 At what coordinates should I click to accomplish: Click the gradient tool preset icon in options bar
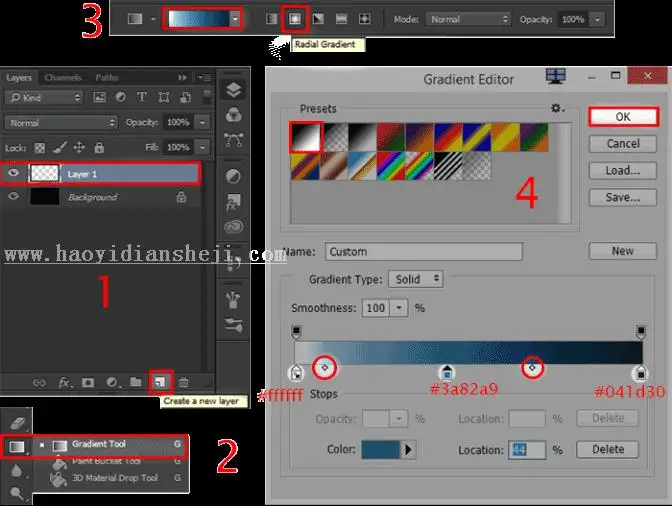click(x=135, y=19)
